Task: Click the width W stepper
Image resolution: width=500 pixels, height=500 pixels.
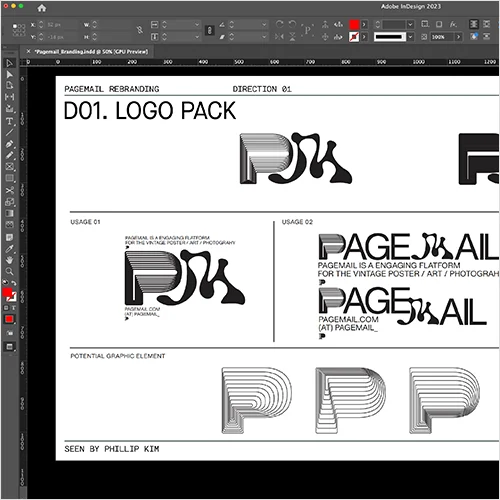Action: point(95,25)
